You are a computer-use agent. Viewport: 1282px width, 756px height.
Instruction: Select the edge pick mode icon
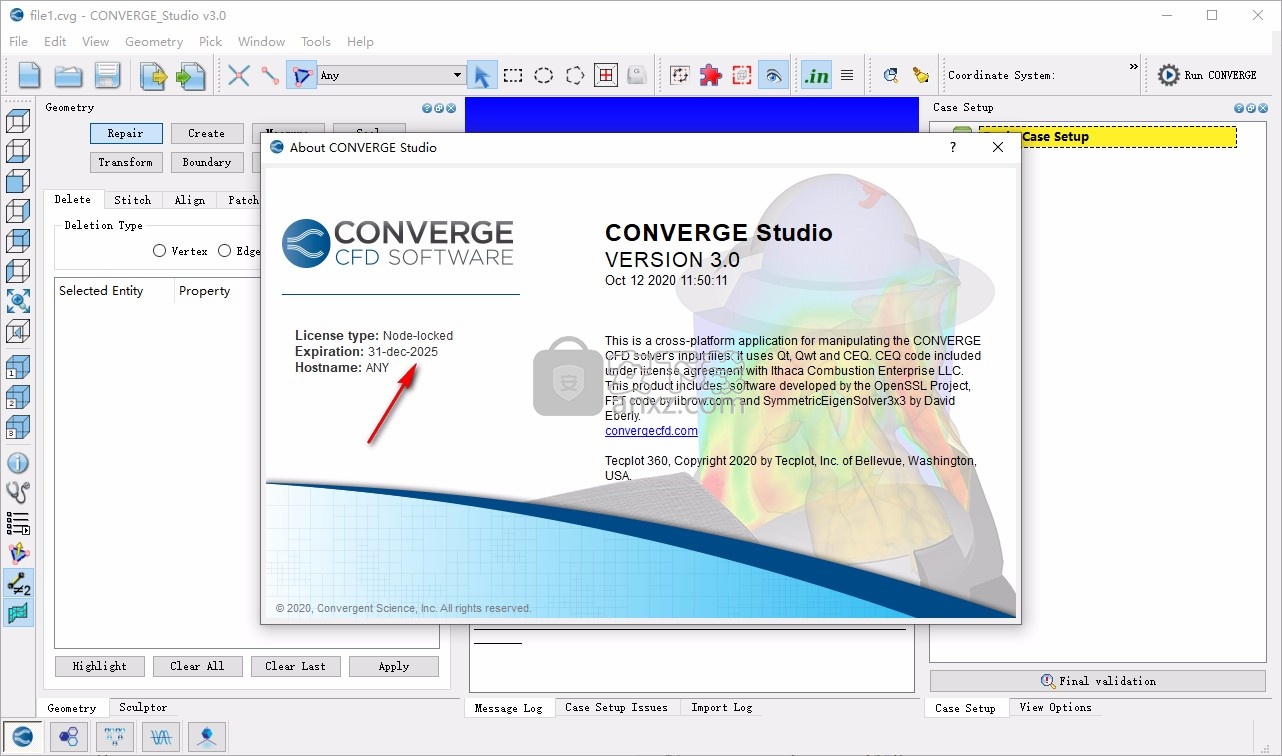[x=270, y=75]
